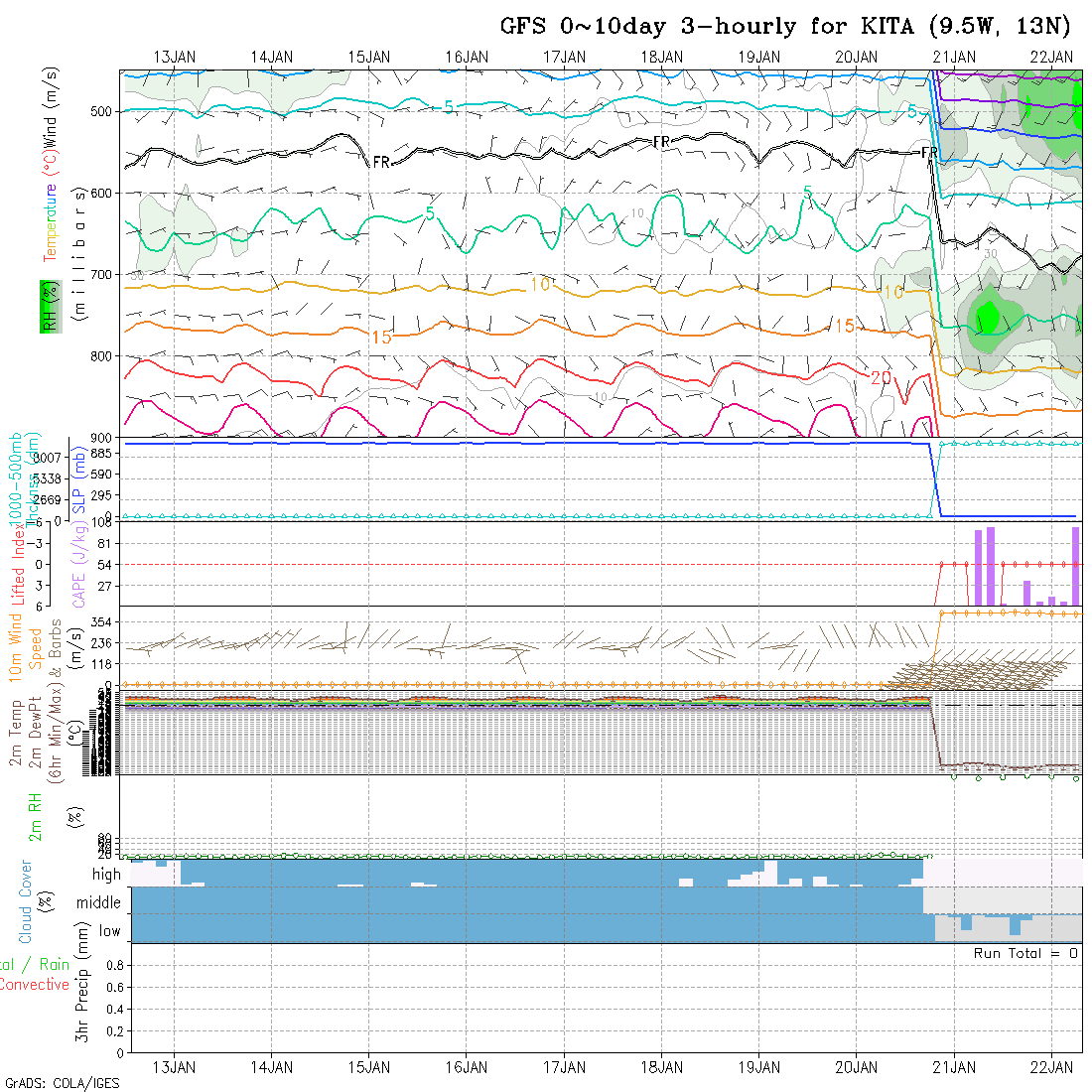Click the low cloud cover row label

[109, 931]
